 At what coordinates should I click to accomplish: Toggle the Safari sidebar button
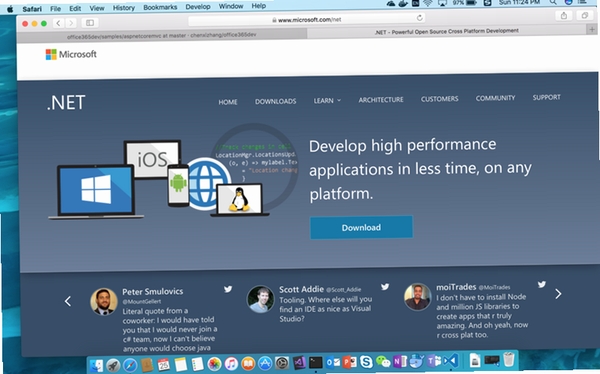point(90,23)
